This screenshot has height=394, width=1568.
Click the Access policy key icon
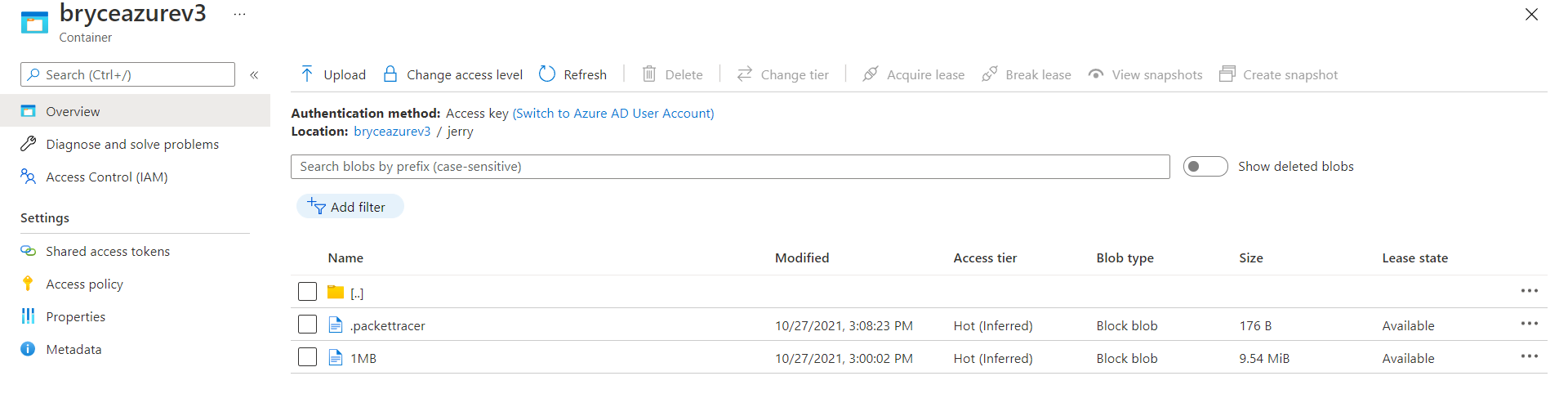pyautogui.click(x=28, y=284)
